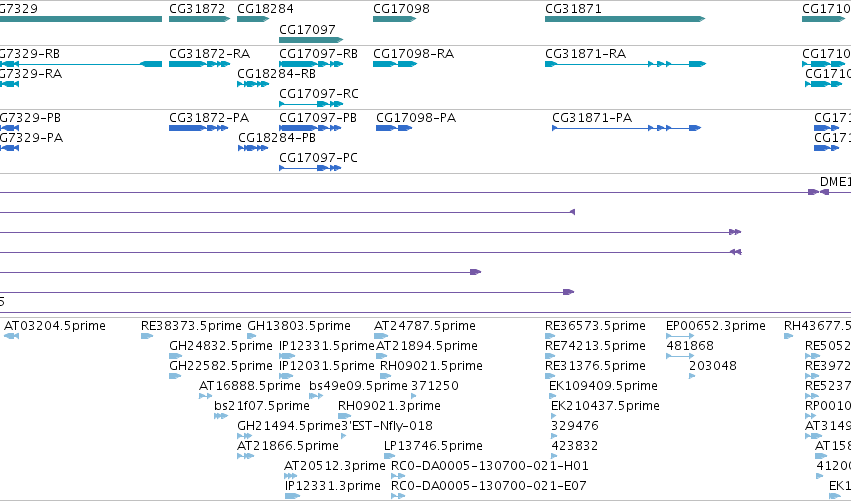Click the 481868 feature
Screen dimensions: 851x501
click(x=680, y=356)
